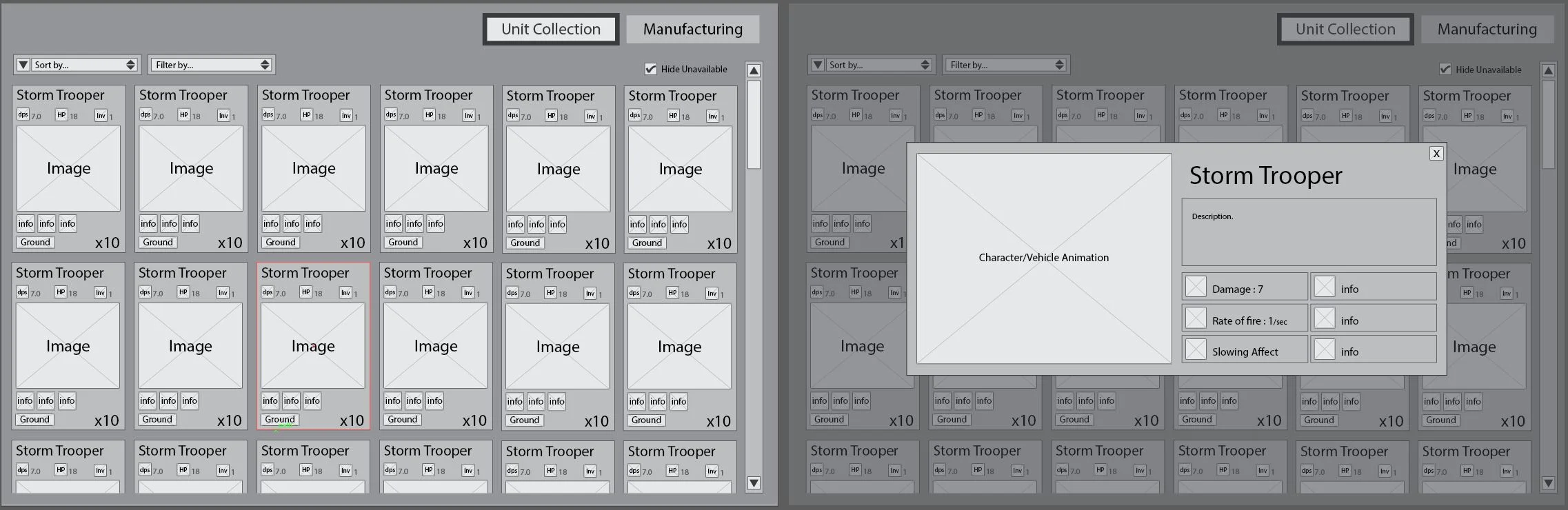Image resolution: width=1568 pixels, height=510 pixels.
Task: Select Unit Collection tab in dimmed right screen
Action: point(1345,30)
